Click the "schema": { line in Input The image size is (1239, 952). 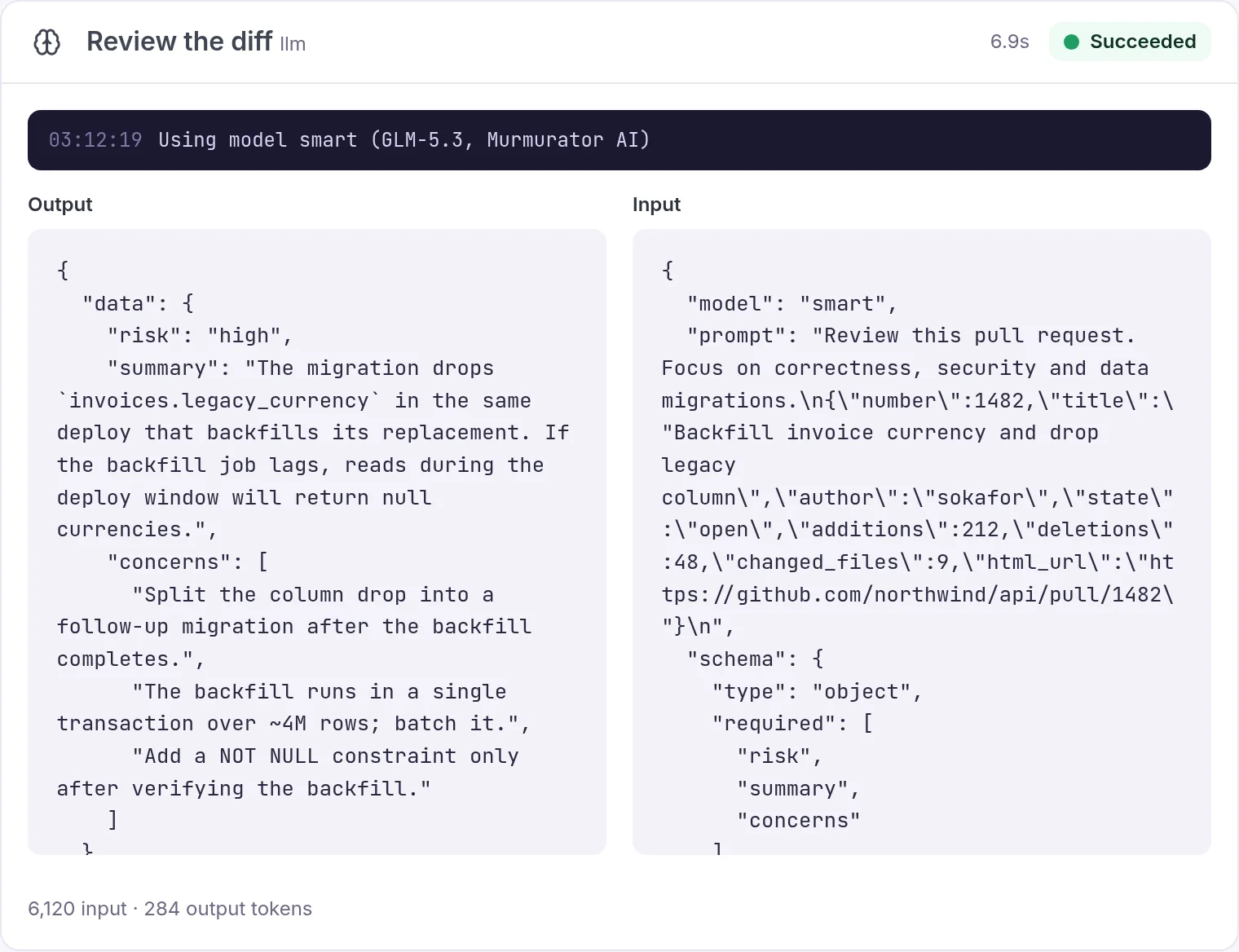tap(756, 659)
